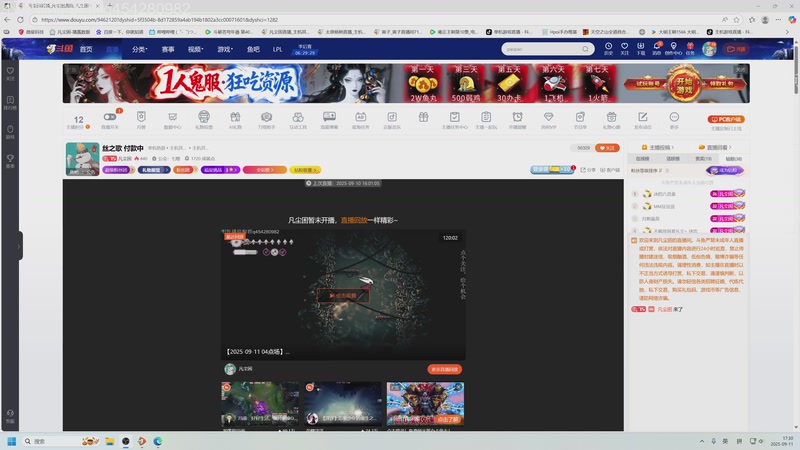Open the 鱼吧 nav item
The width and height of the screenshot is (800, 450).
pyautogui.click(x=253, y=49)
